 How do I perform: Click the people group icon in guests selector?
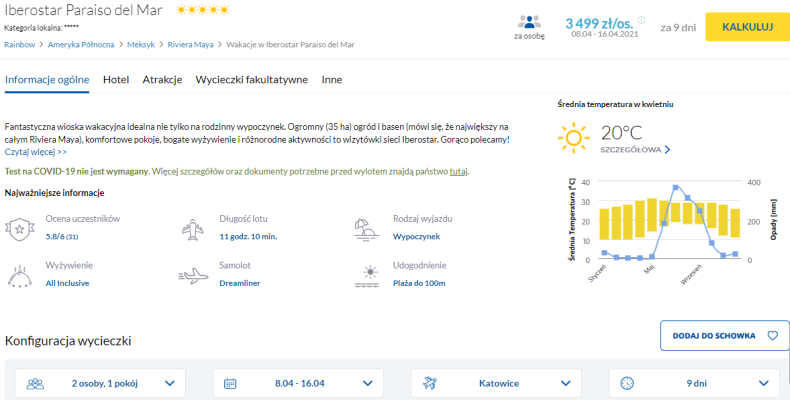pyautogui.click(x=35, y=383)
